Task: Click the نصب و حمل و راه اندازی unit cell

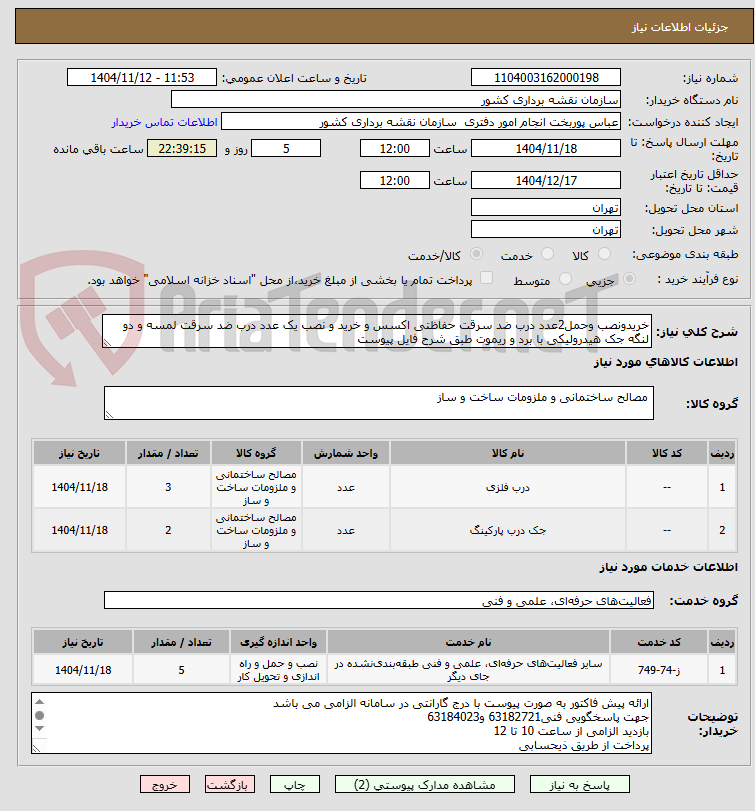Action: (x=278, y=670)
